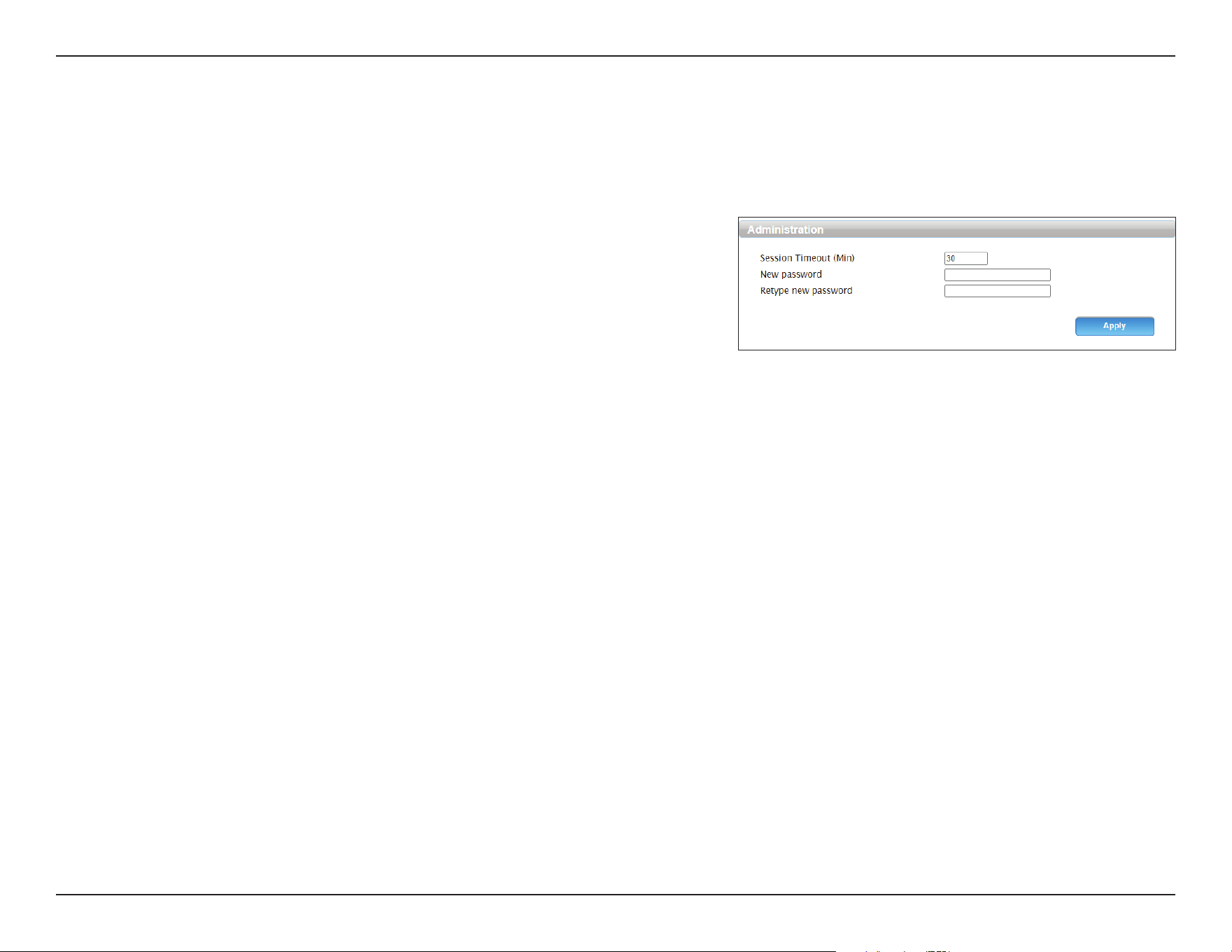This screenshot has width=1232, height=952.
Task: Activate the empty field beside Retype new password
Action: coord(997,291)
